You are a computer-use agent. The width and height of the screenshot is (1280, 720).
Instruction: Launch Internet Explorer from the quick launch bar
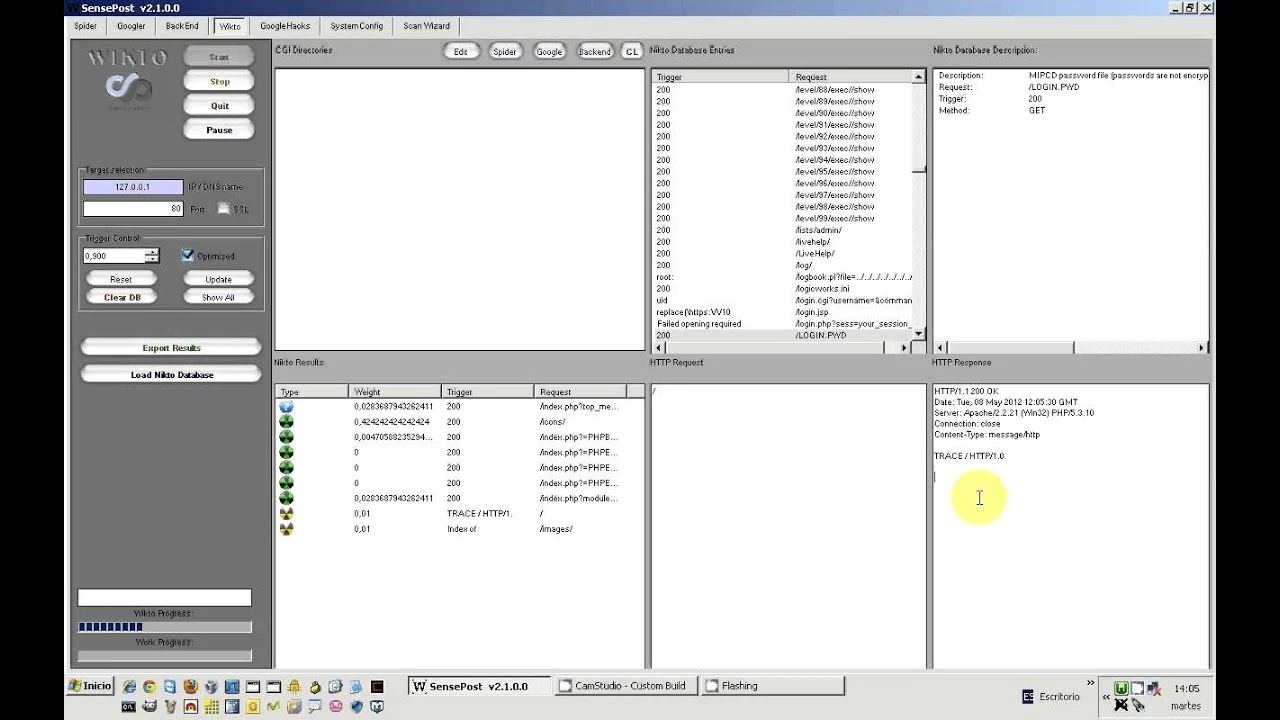tap(129, 686)
